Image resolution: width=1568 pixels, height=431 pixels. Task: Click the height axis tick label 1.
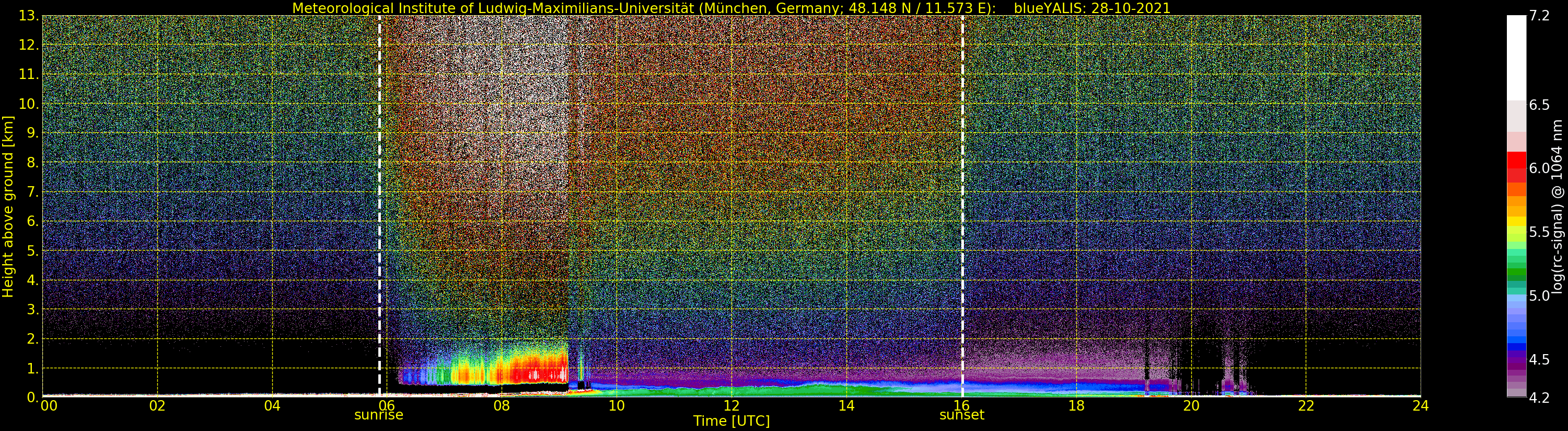(x=33, y=368)
